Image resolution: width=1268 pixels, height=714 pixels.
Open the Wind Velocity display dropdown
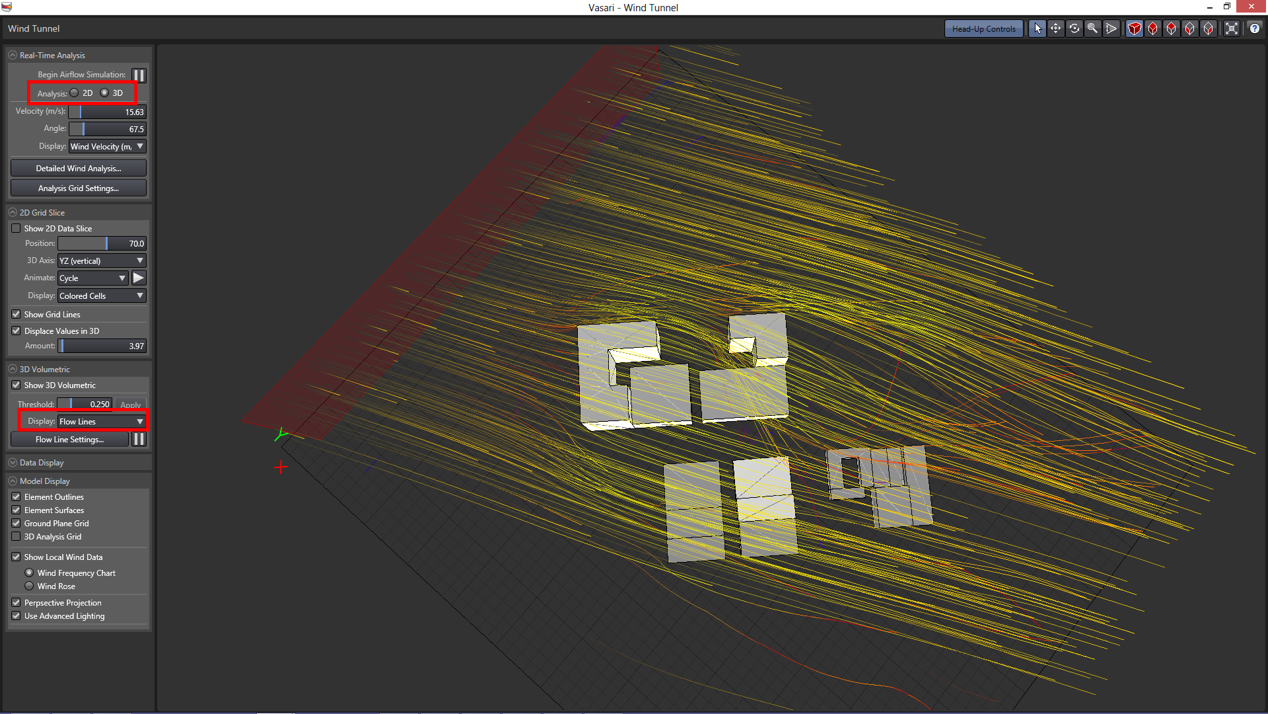coord(107,147)
